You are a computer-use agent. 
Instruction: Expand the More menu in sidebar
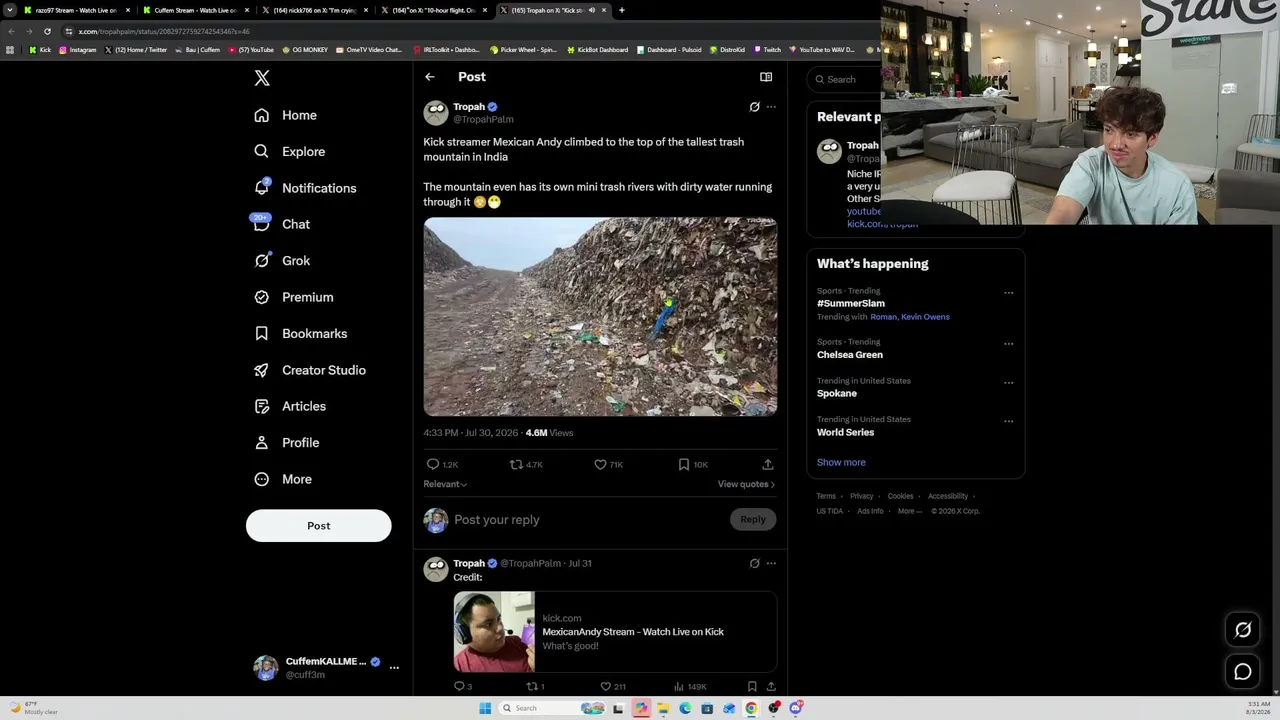283,479
